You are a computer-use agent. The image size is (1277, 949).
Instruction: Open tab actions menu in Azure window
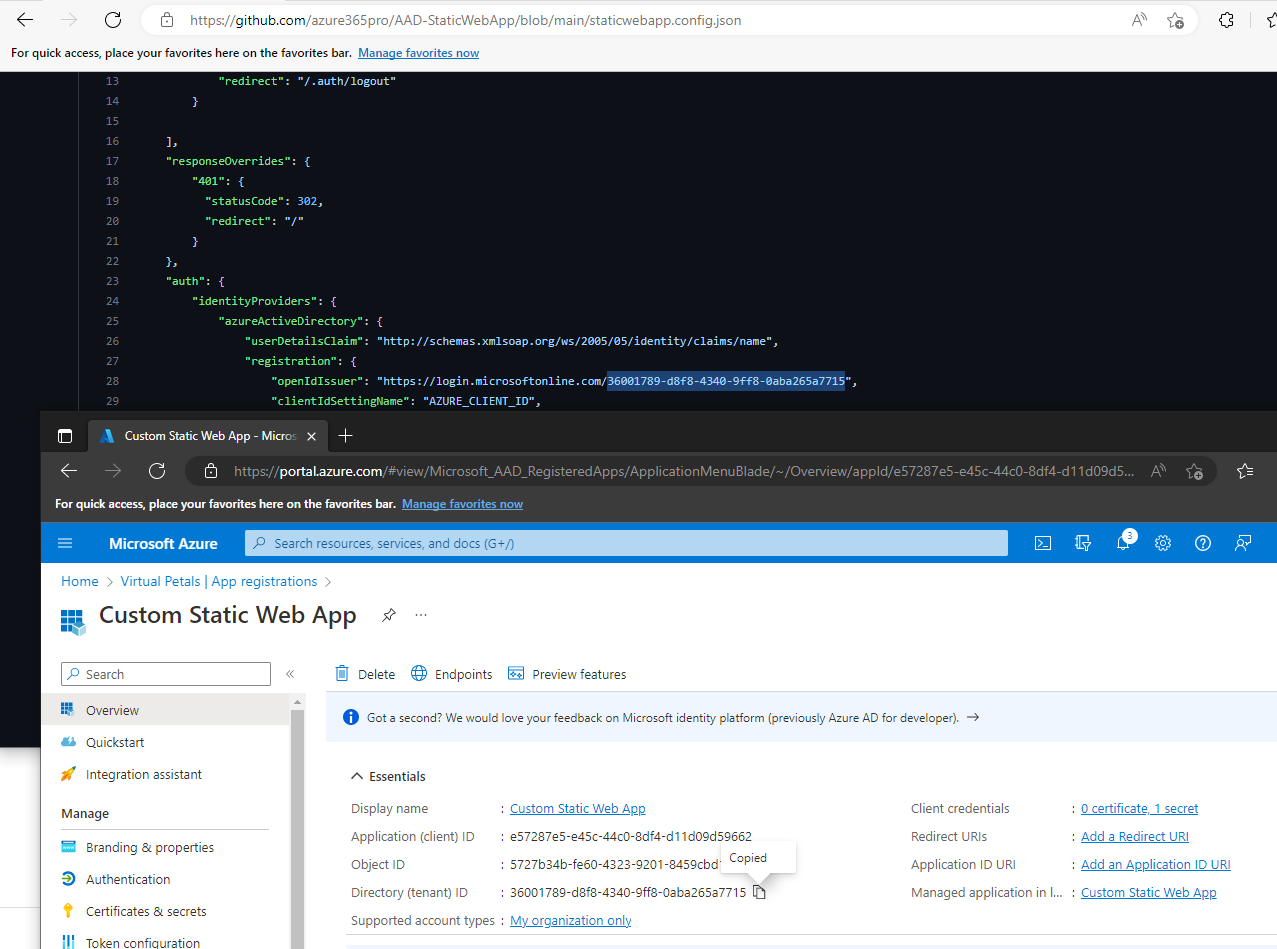[65, 436]
